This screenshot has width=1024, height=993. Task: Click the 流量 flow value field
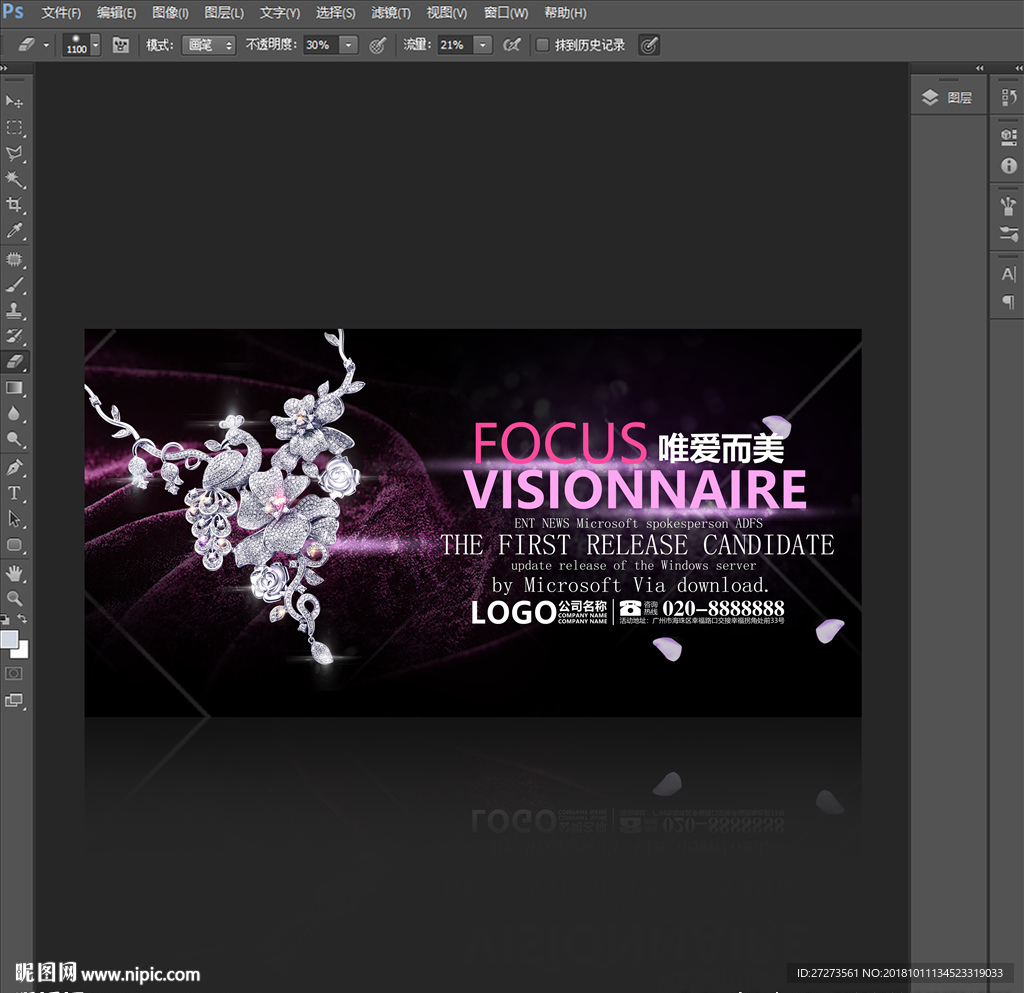point(455,45)
